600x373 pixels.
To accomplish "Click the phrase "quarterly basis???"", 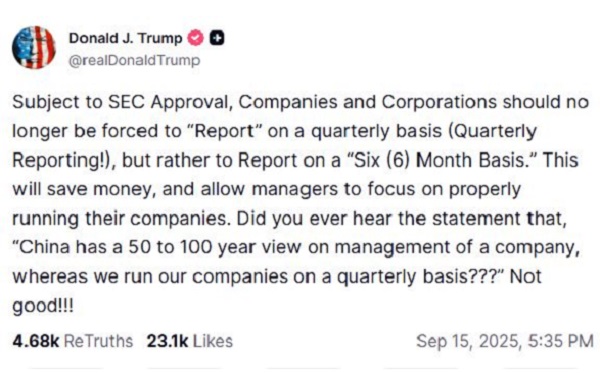I will pyautogui.click(x=423, y=277).
